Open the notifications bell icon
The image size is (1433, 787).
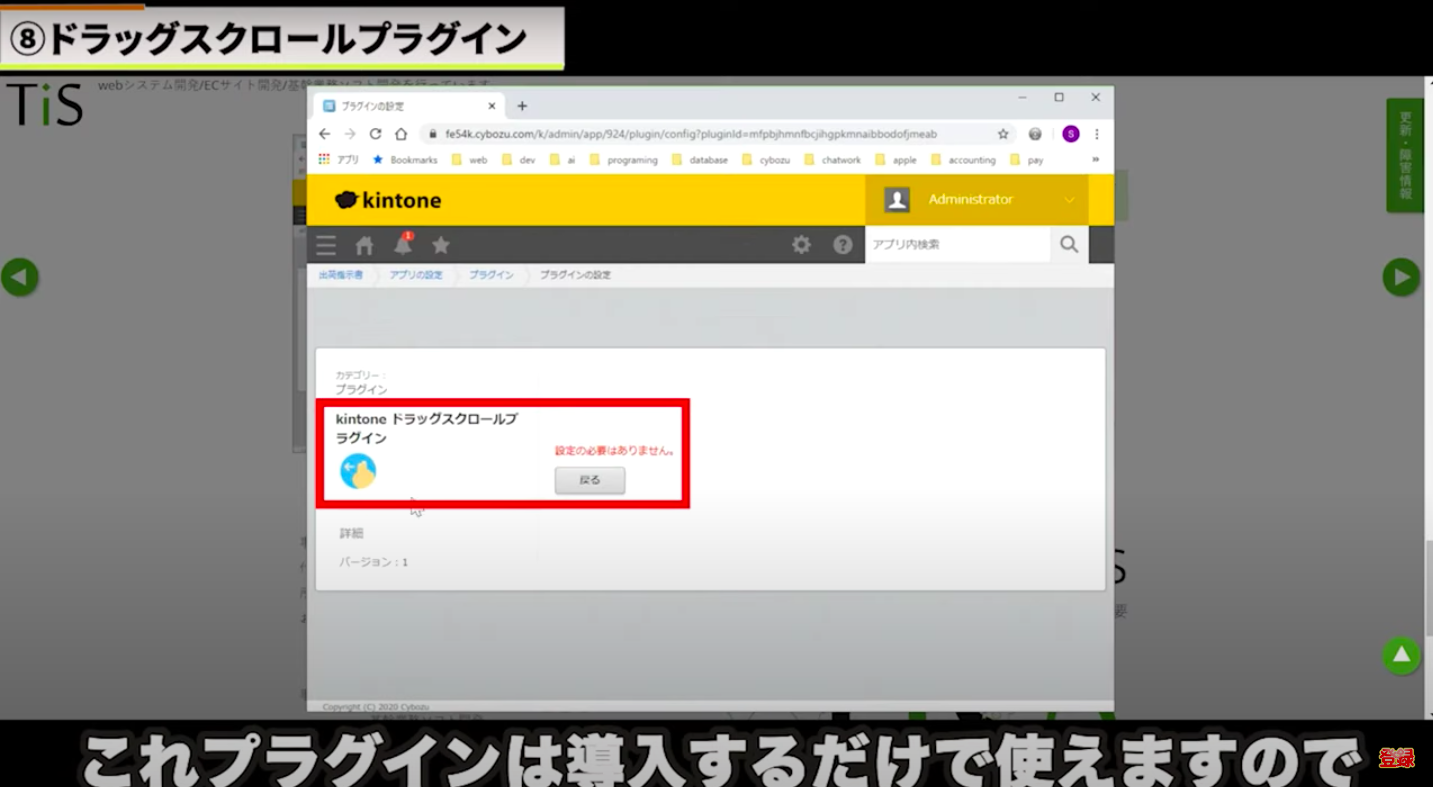click(x=403, y=245)
